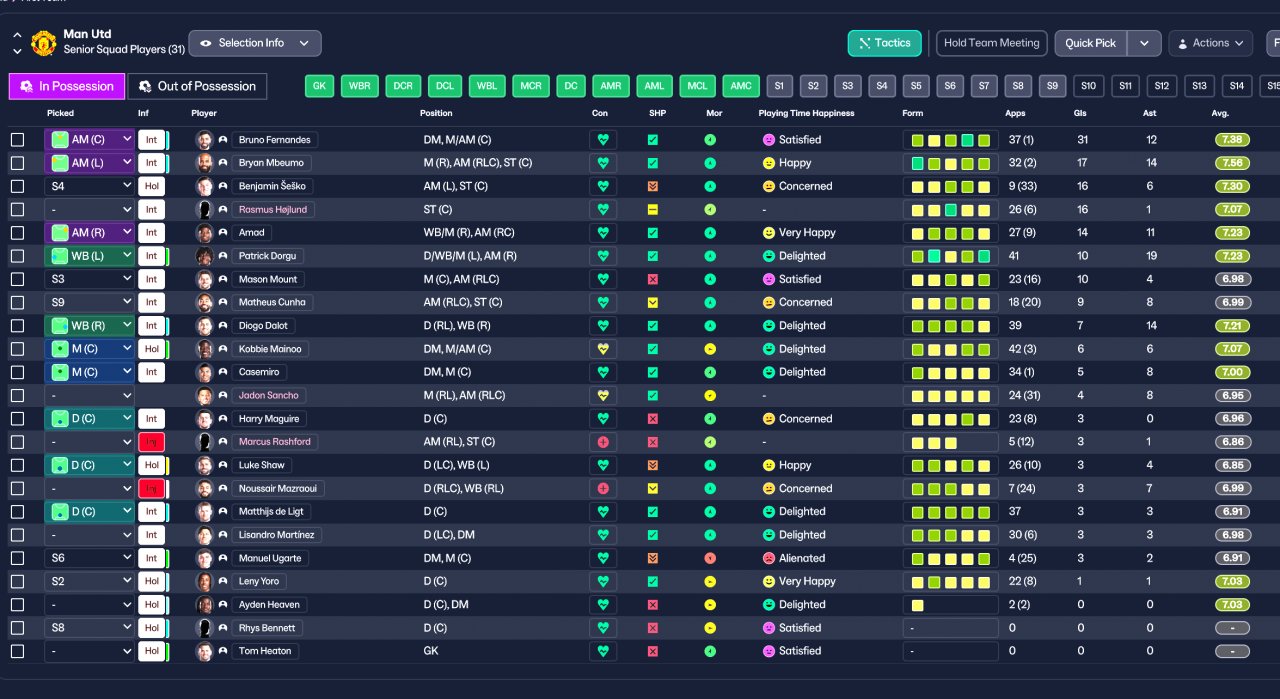Select the S10 substitute slot
The height and width of the screenshot is (699, 1280).
[1088, 86]
